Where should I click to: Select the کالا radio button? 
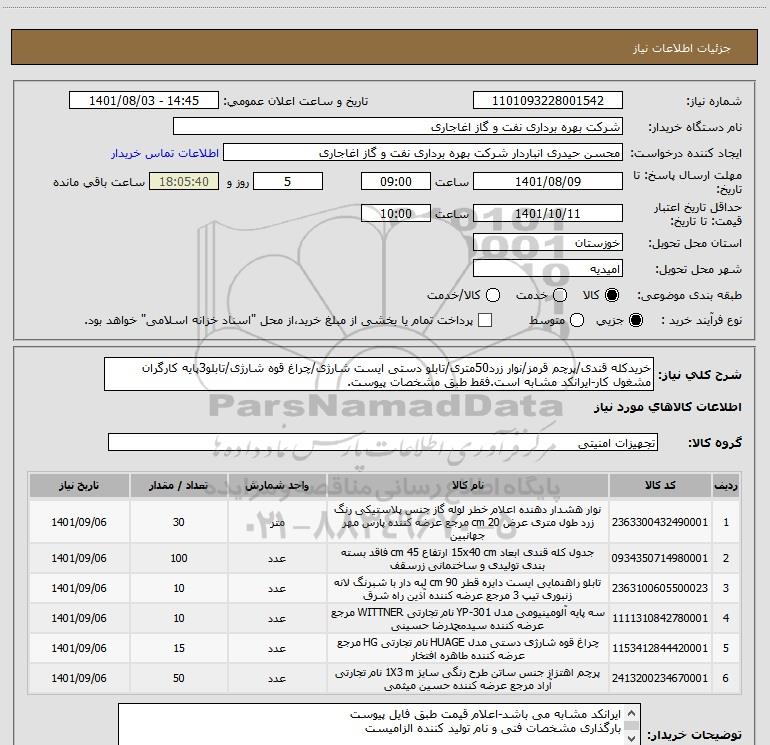click(612, 295)
